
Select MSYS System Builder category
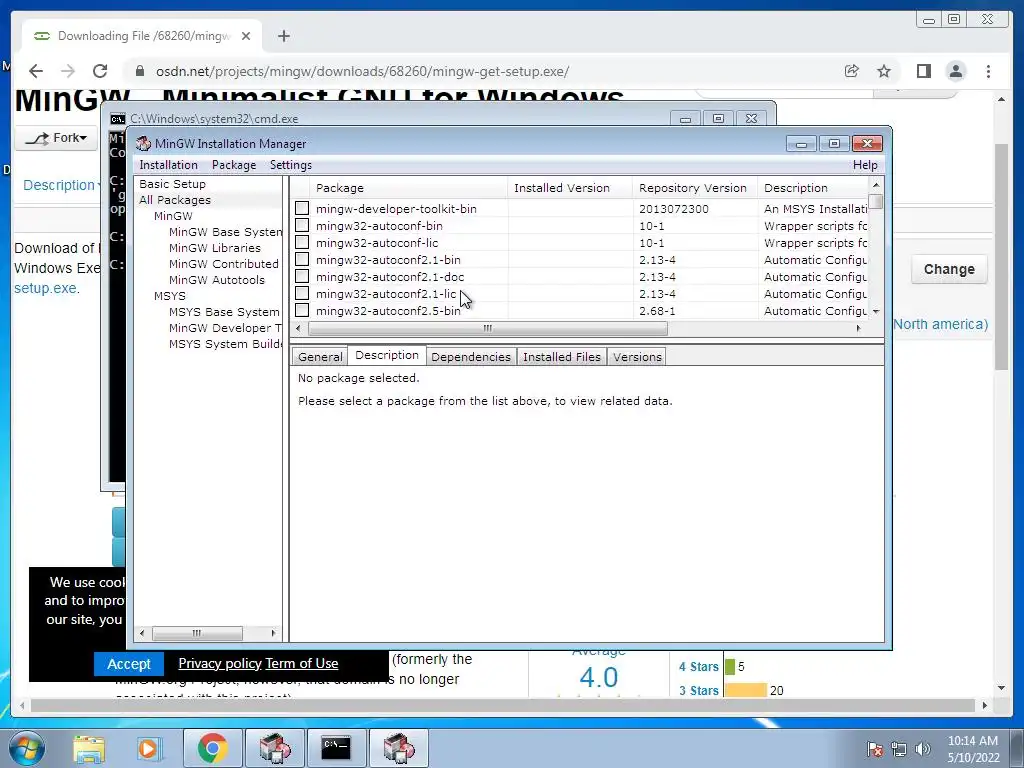(x=225, y=344)
